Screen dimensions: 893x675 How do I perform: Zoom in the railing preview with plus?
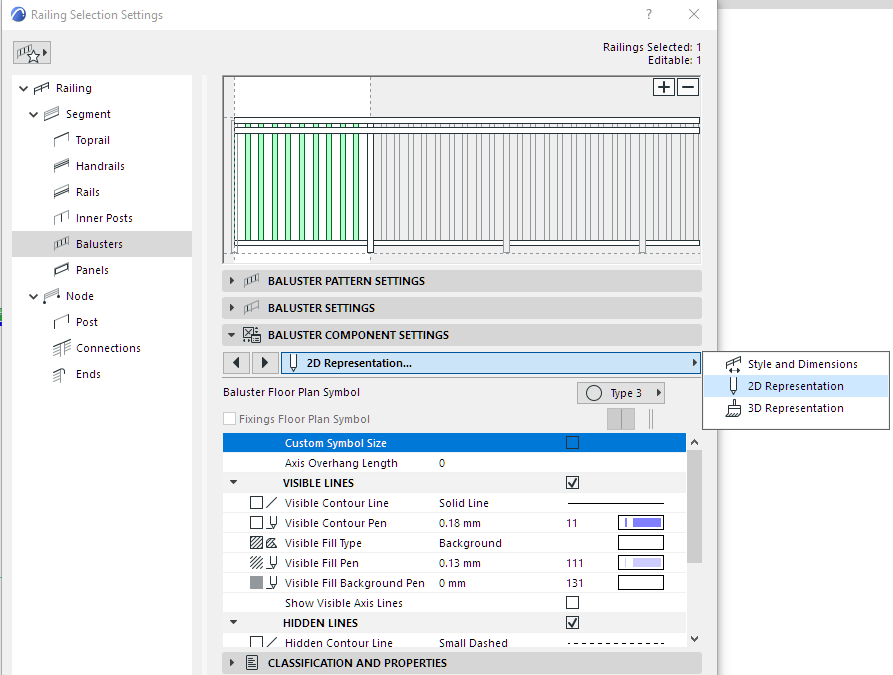pyautogui.click(x=664, y=87)
